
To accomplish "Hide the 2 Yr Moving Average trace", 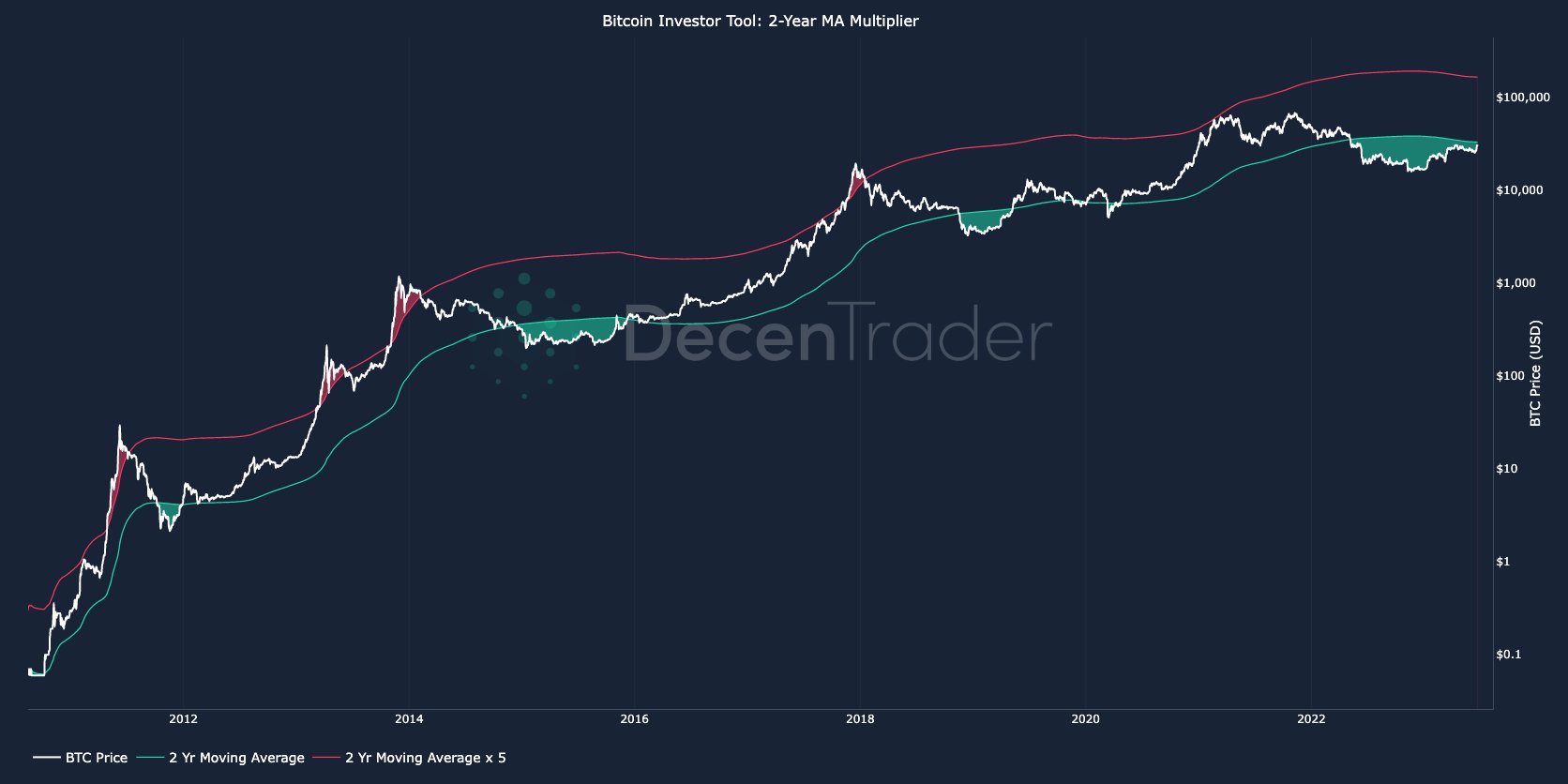I will [236, 758].
